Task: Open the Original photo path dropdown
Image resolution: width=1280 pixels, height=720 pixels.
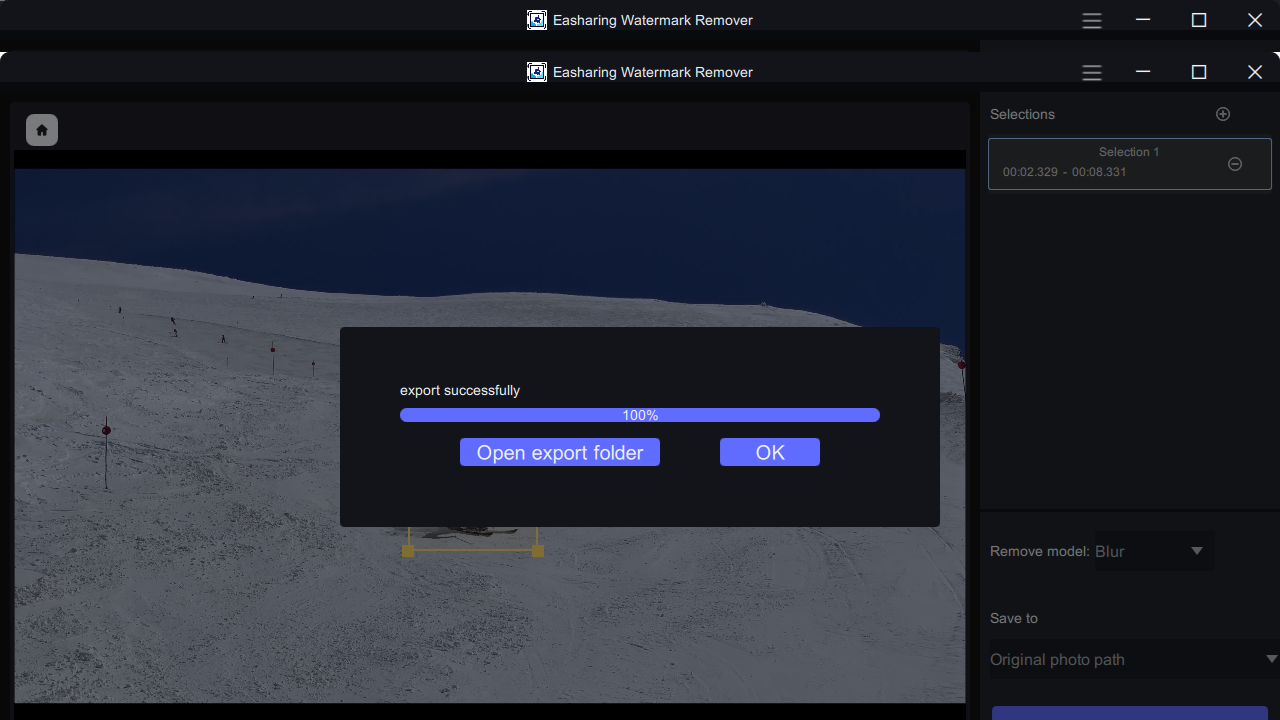Action: click(1130, 660)
